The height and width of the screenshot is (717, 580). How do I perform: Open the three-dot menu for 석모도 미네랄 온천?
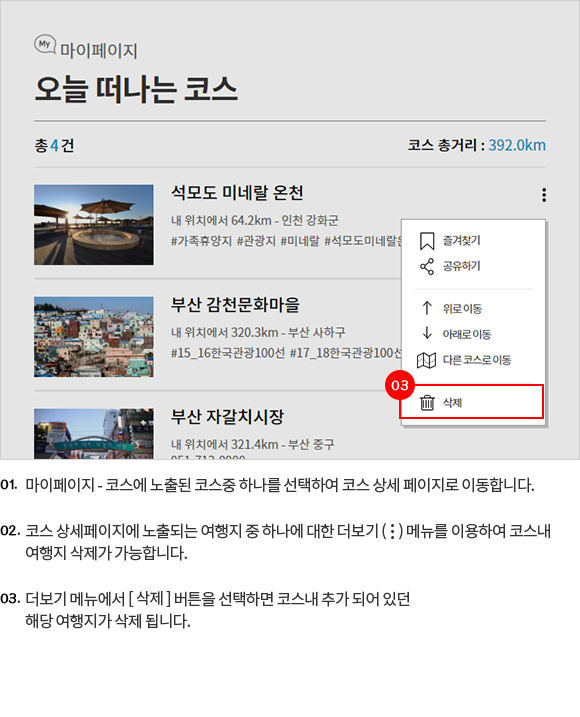tap(544, 195)
